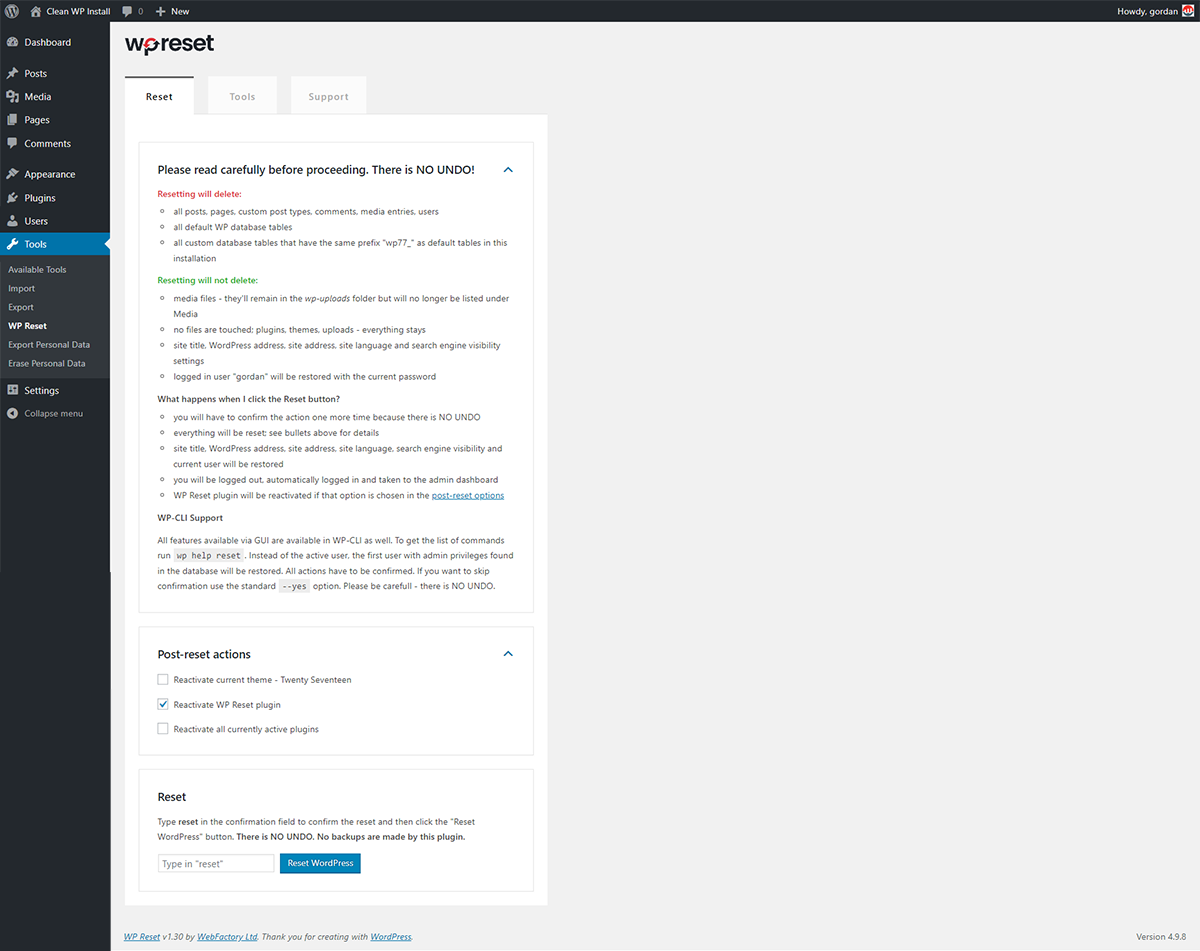
Task: Collapse the warning card with the chevron
Action: [508, 169]
